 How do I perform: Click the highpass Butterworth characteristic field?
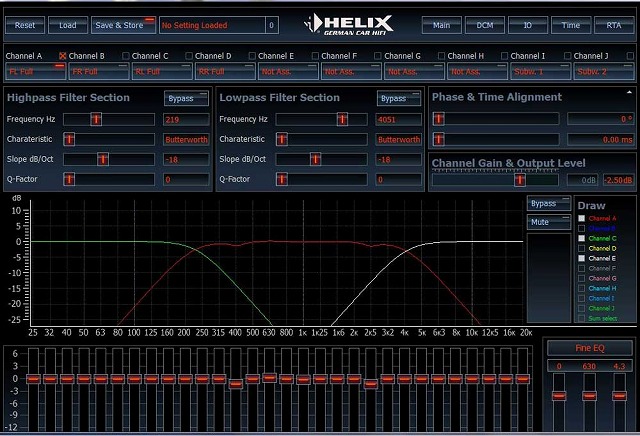[x=186, y=140]
